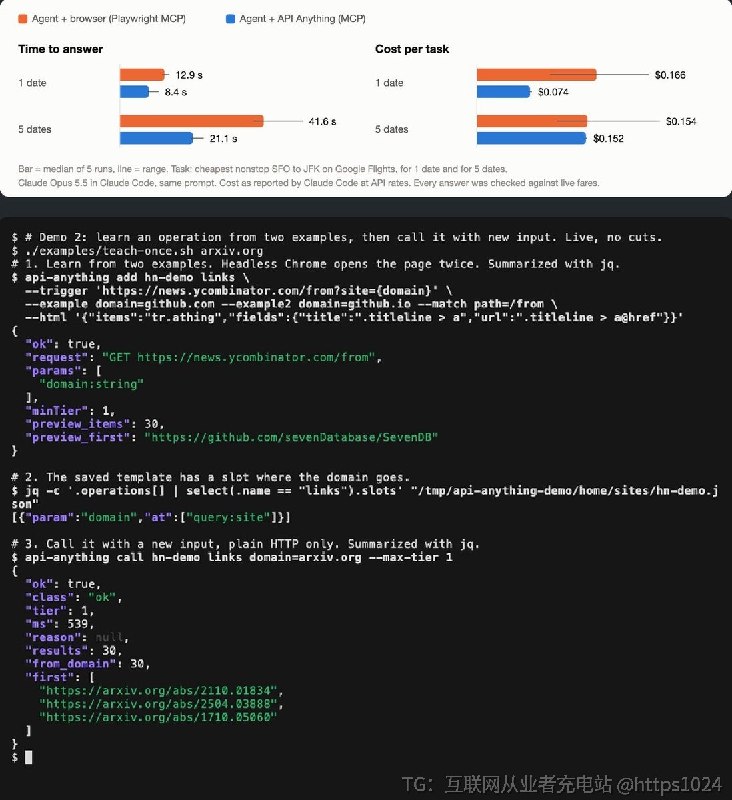This screenshot has width=732, height=800.
Task: Click the terminal cursor at the last prompt
Action: tap(29, 757)
